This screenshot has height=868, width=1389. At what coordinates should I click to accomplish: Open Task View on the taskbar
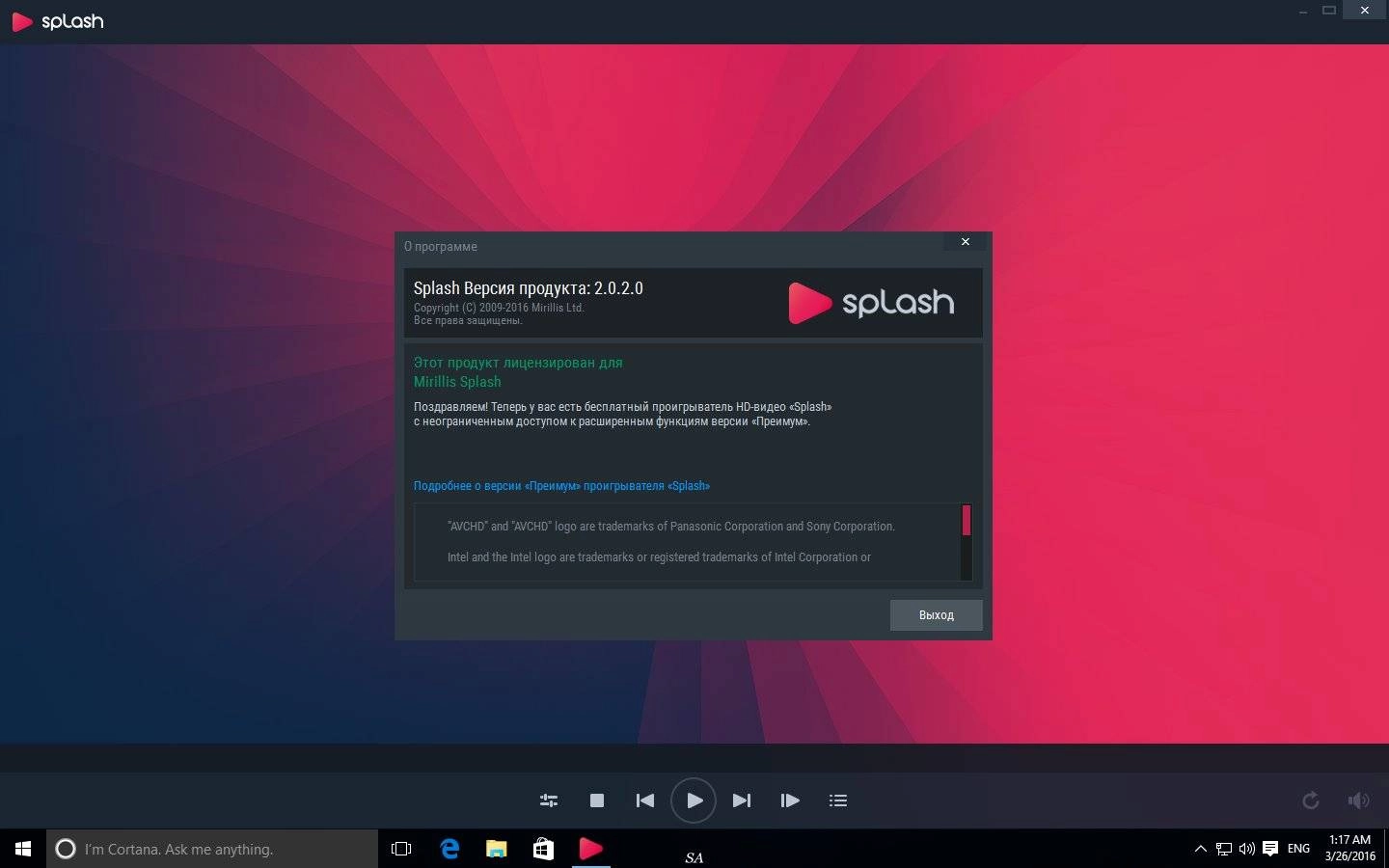pyautogui.click(x=401, y=849)
